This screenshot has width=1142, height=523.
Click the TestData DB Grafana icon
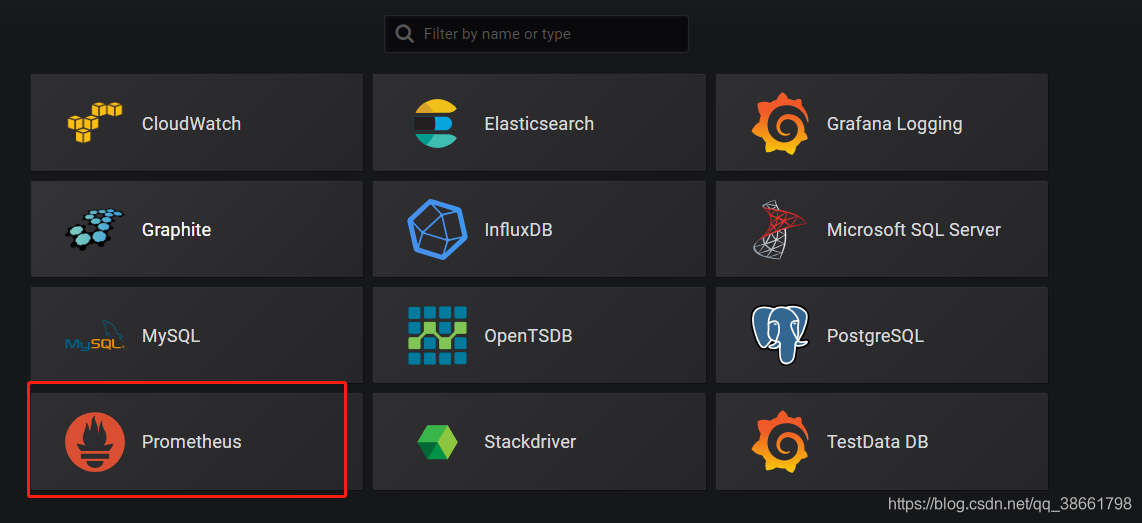point(781,441)
